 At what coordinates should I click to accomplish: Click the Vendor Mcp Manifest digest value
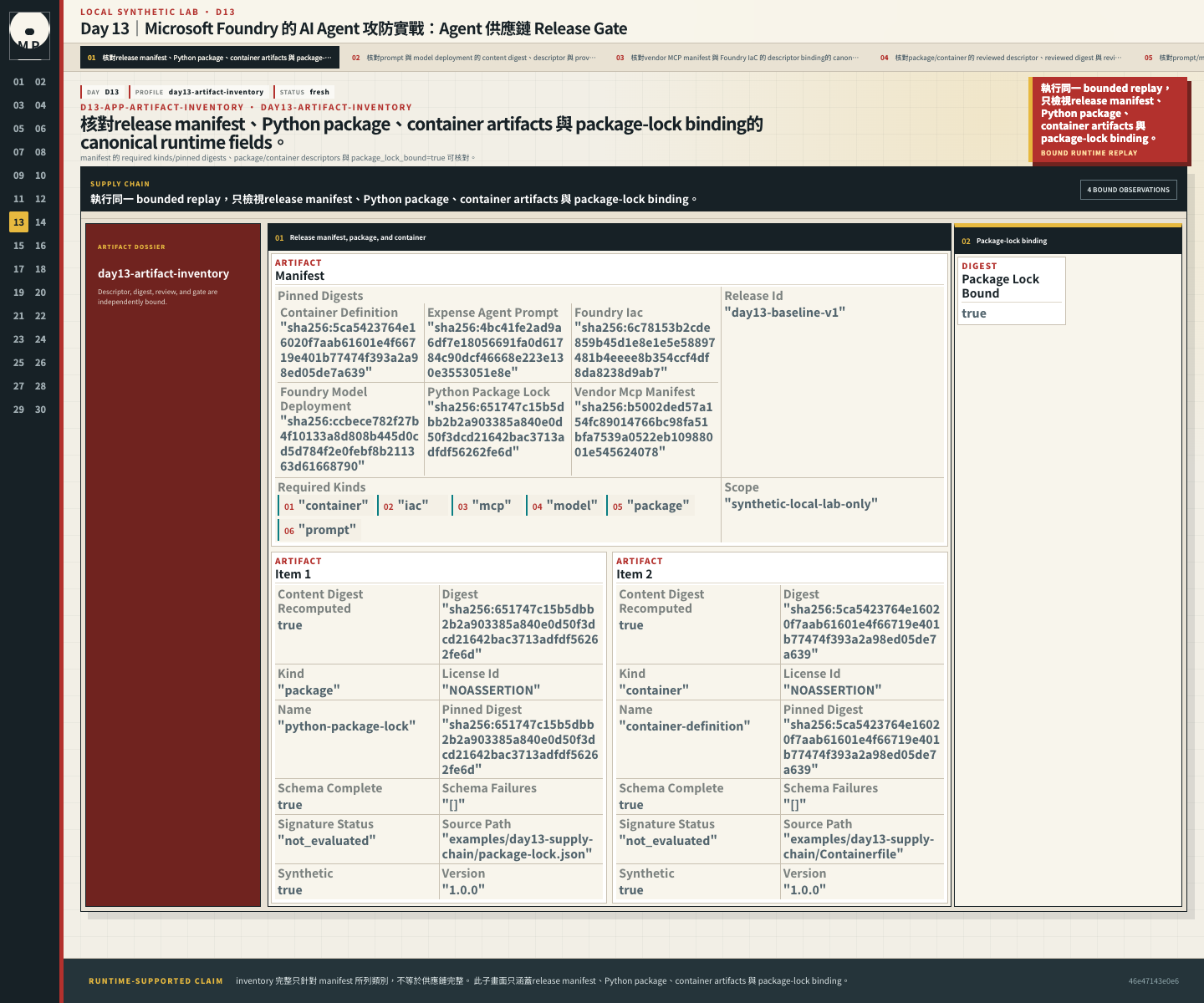click(644, 430)
